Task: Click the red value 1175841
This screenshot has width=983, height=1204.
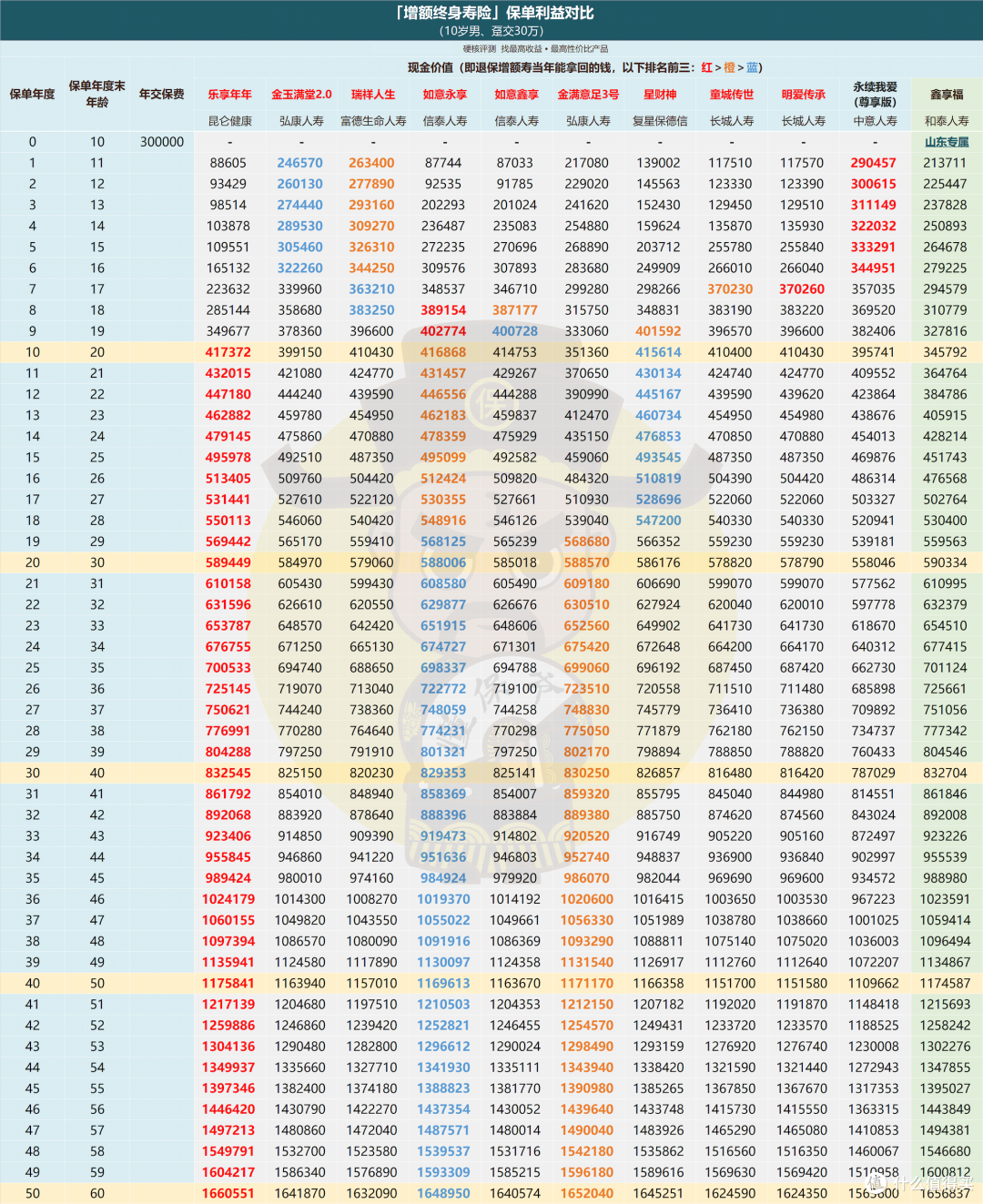Action: 228,983
